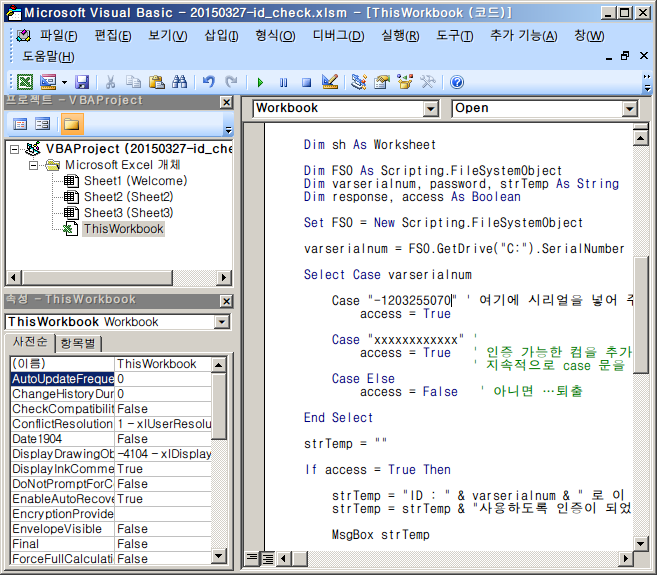Screen dimensions: 657x575
Task: Click the MsgBox strTemp code line
Action: point(380,535)
